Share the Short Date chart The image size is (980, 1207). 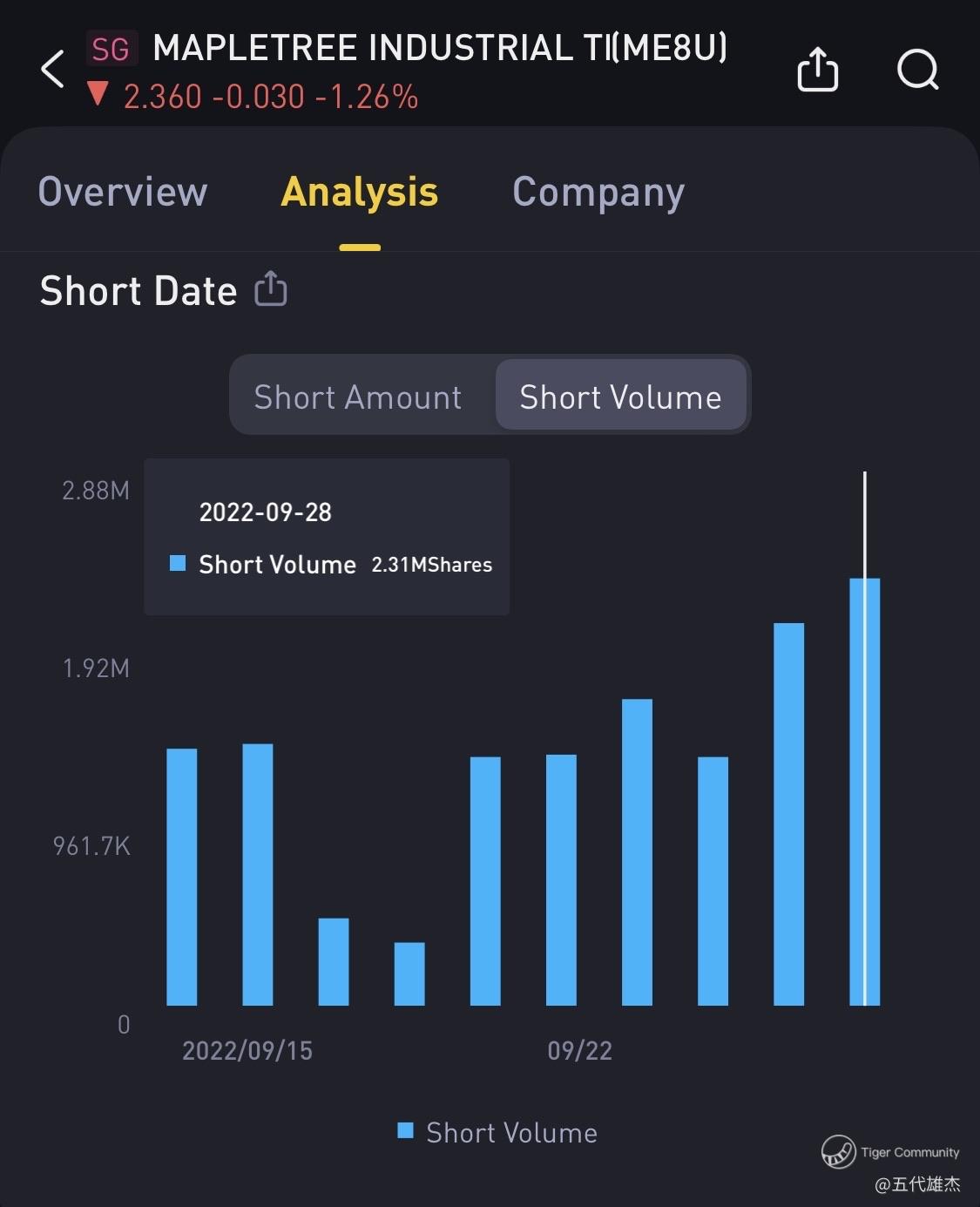(271, 289)
